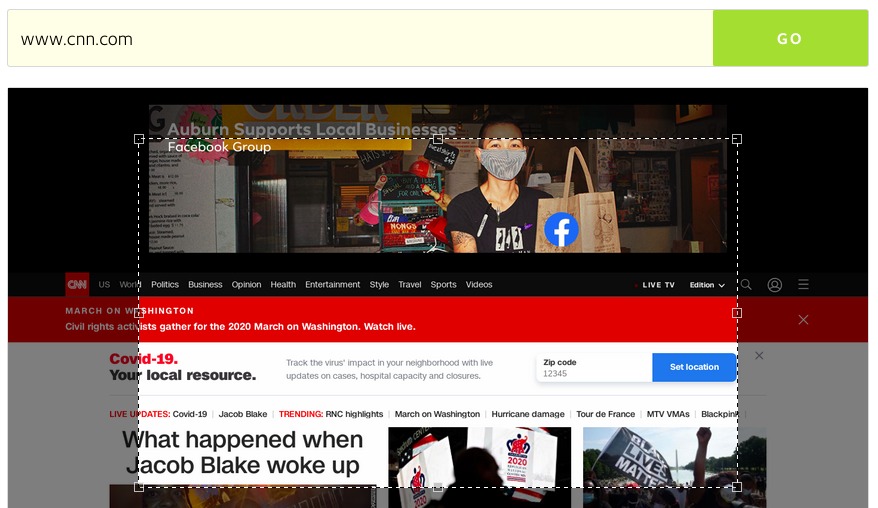Select World in the navigation bar

130,285
